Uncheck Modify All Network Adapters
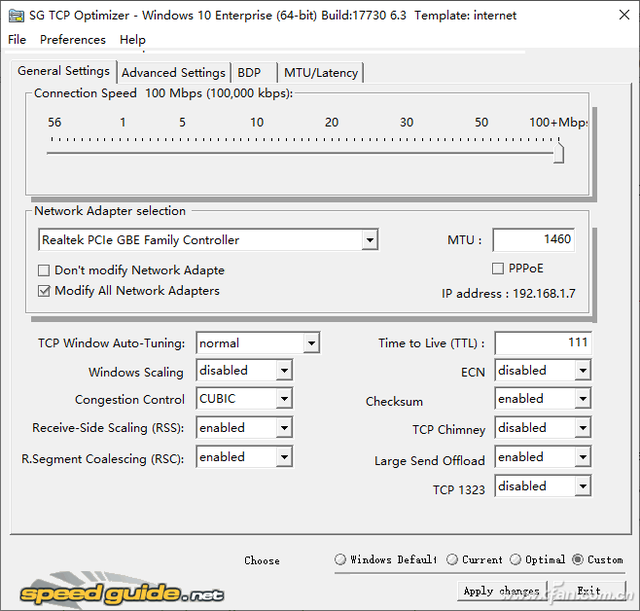This screenshot has width=640, height=611. point(44,291)
